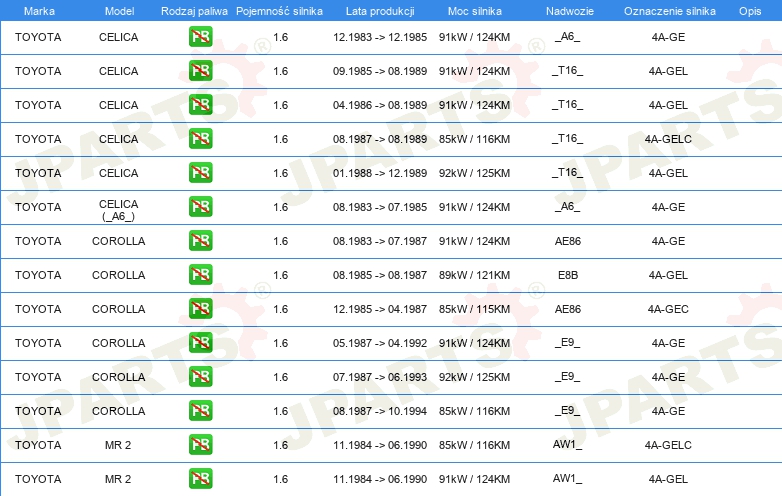Select the Model column header

pyautogui.click(x=119, y=11)
